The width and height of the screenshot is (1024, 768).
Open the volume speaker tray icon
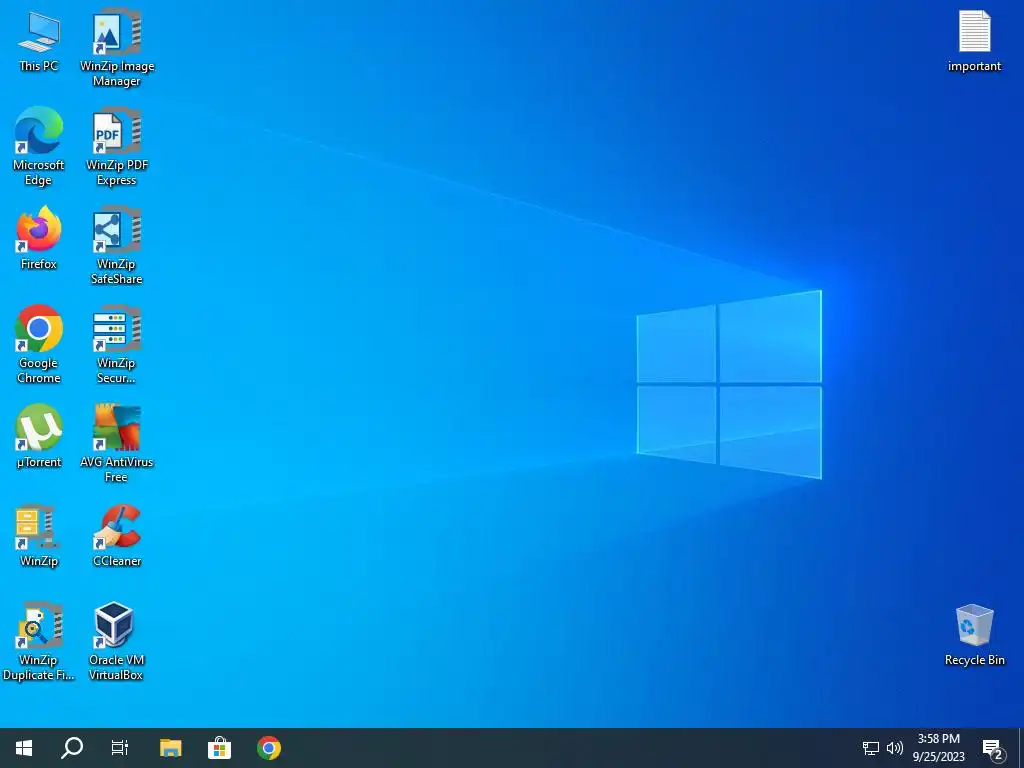pos(895,748)
